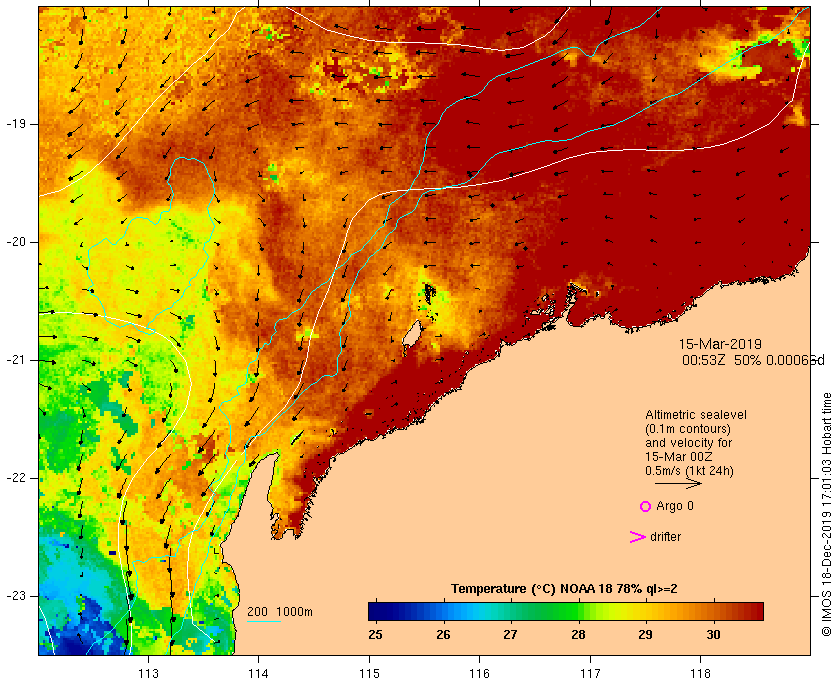Viewport: 840px width, 680px height.
Task: Click the latitude axis label -21
Action: (x=16, y=360)
